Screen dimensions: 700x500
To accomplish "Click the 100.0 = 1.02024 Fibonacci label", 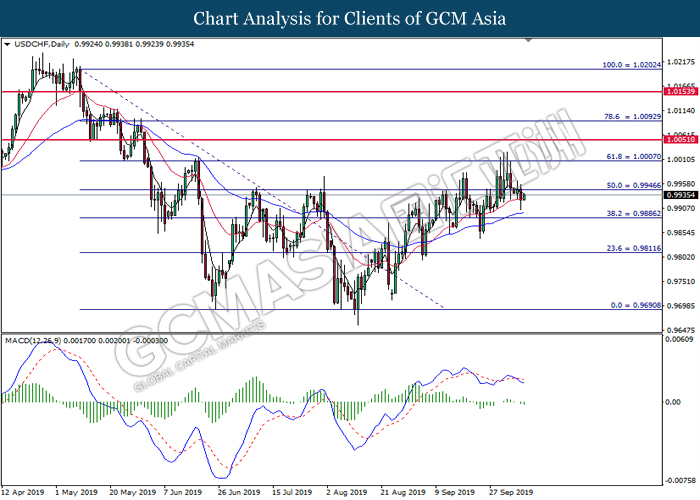I will pyautogui.click(x=632, y=65).
